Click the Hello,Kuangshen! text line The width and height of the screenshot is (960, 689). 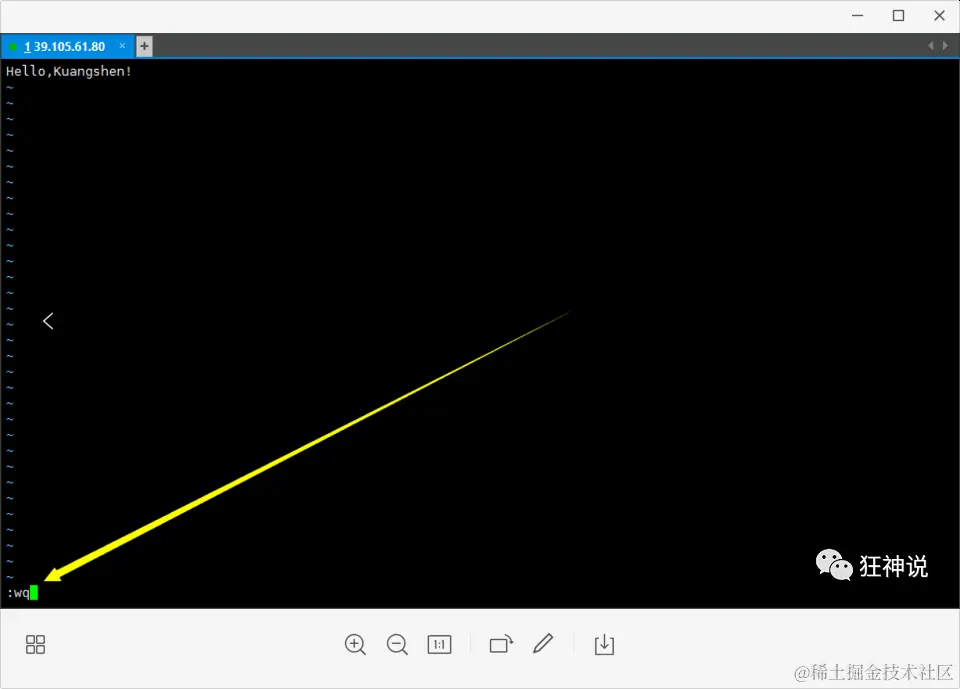coord(69,71)
